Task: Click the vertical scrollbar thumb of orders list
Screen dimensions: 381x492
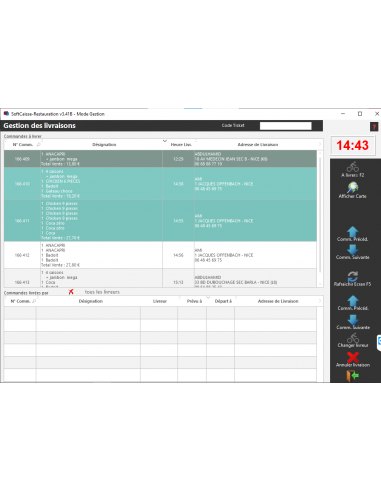Action: (320, 215)
